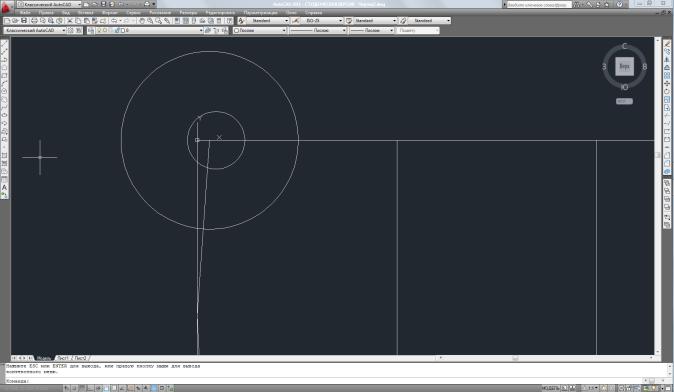Image resolution: width=674 pixels, height=392 pixels.
Task: Click the Cut scissors icon
Action: (x=70, y=21)
